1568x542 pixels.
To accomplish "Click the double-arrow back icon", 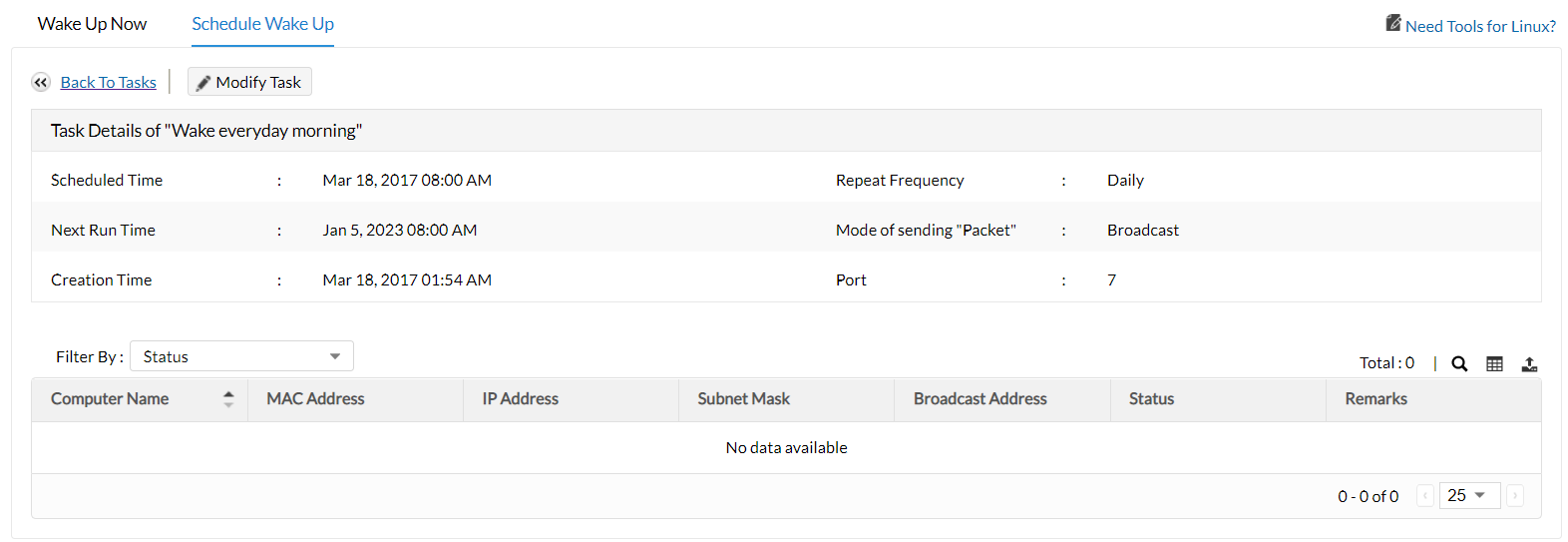I will tap(41, 83).
